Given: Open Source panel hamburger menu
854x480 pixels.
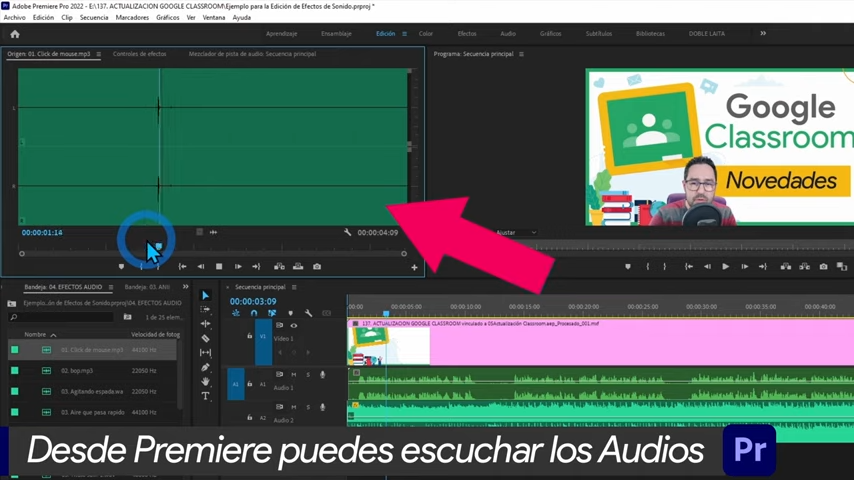Looking at the screenshot, I should point(99,54).
